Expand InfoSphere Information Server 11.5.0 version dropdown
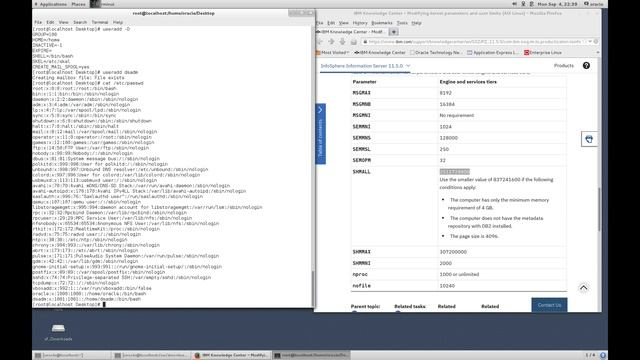Viewport: 640px width, 360px height. coord(365,66)
